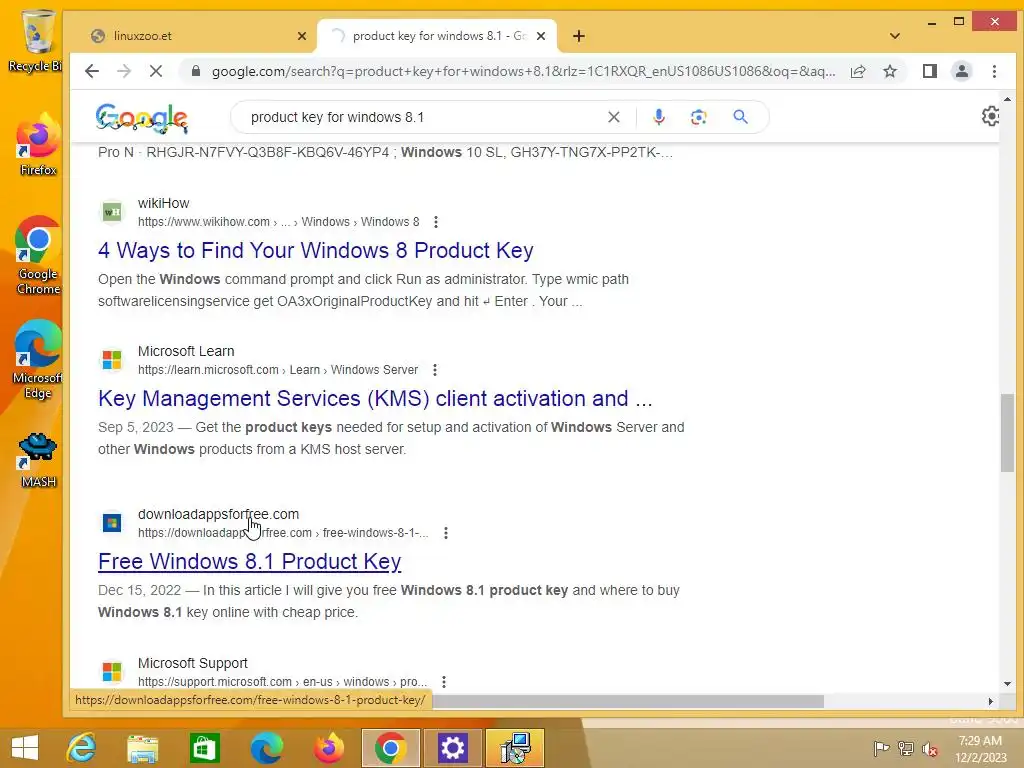Viewport: 1024px width, 768px height.
Task: Close the linuxzoo.et tab
Action: 302,36
